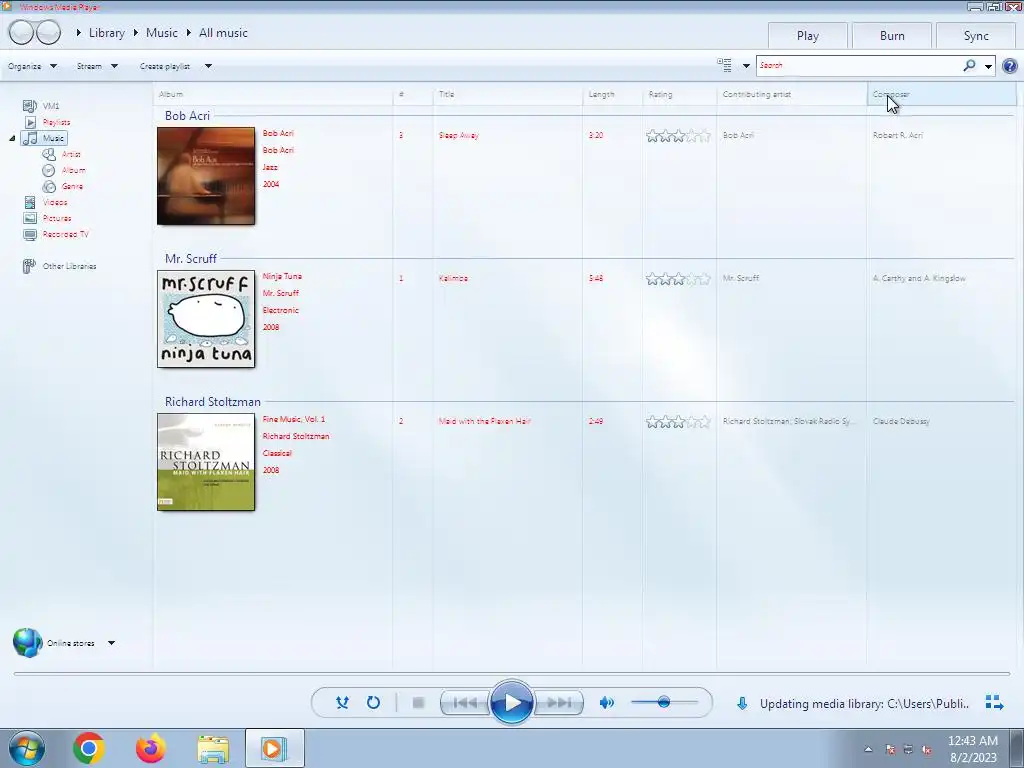This screenshot has width=1024, height=768.
Task: Switch to the Sync tab
Action: (976, 36)
